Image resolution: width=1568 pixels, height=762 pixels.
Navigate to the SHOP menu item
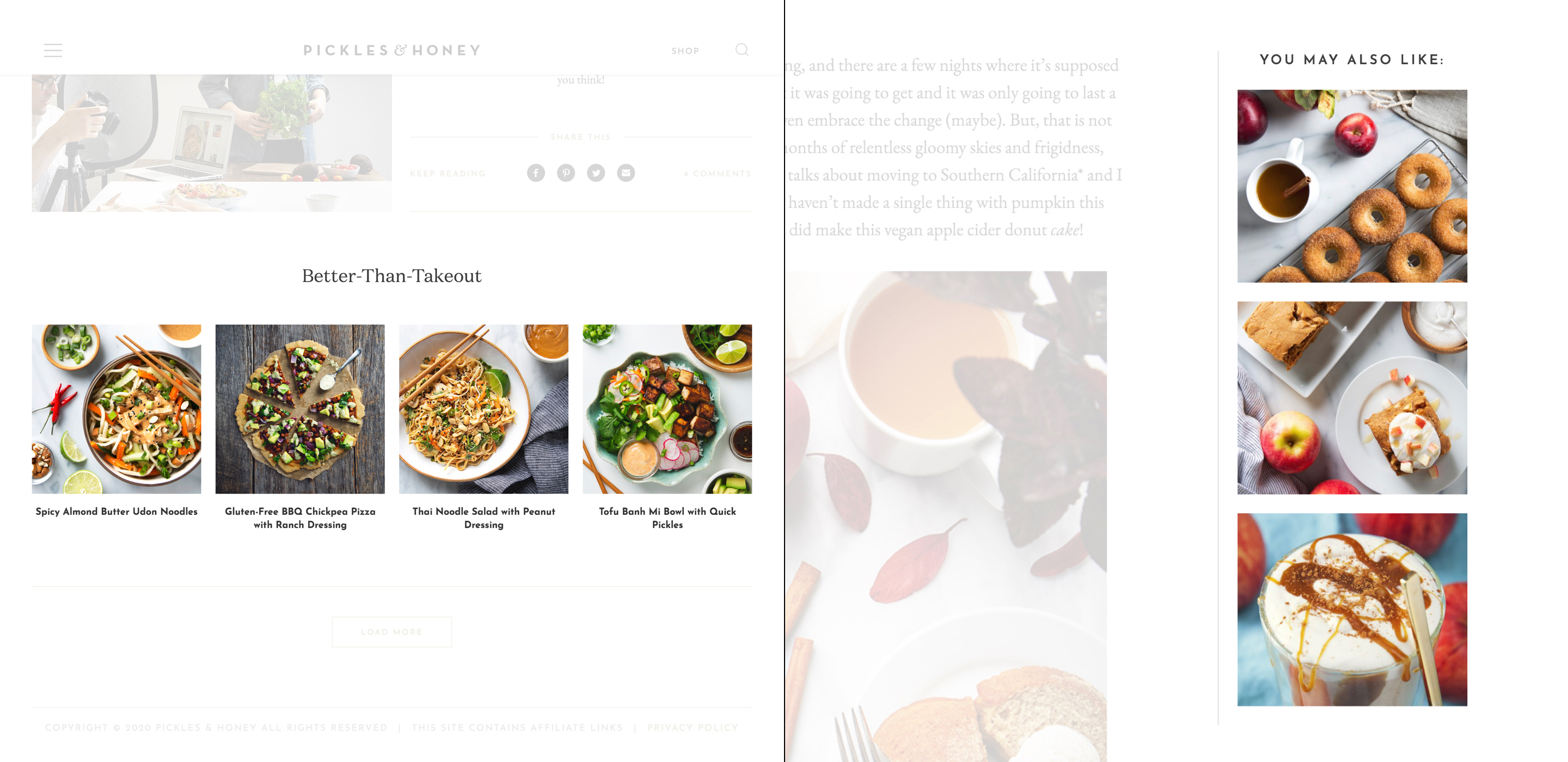[684, 50]
